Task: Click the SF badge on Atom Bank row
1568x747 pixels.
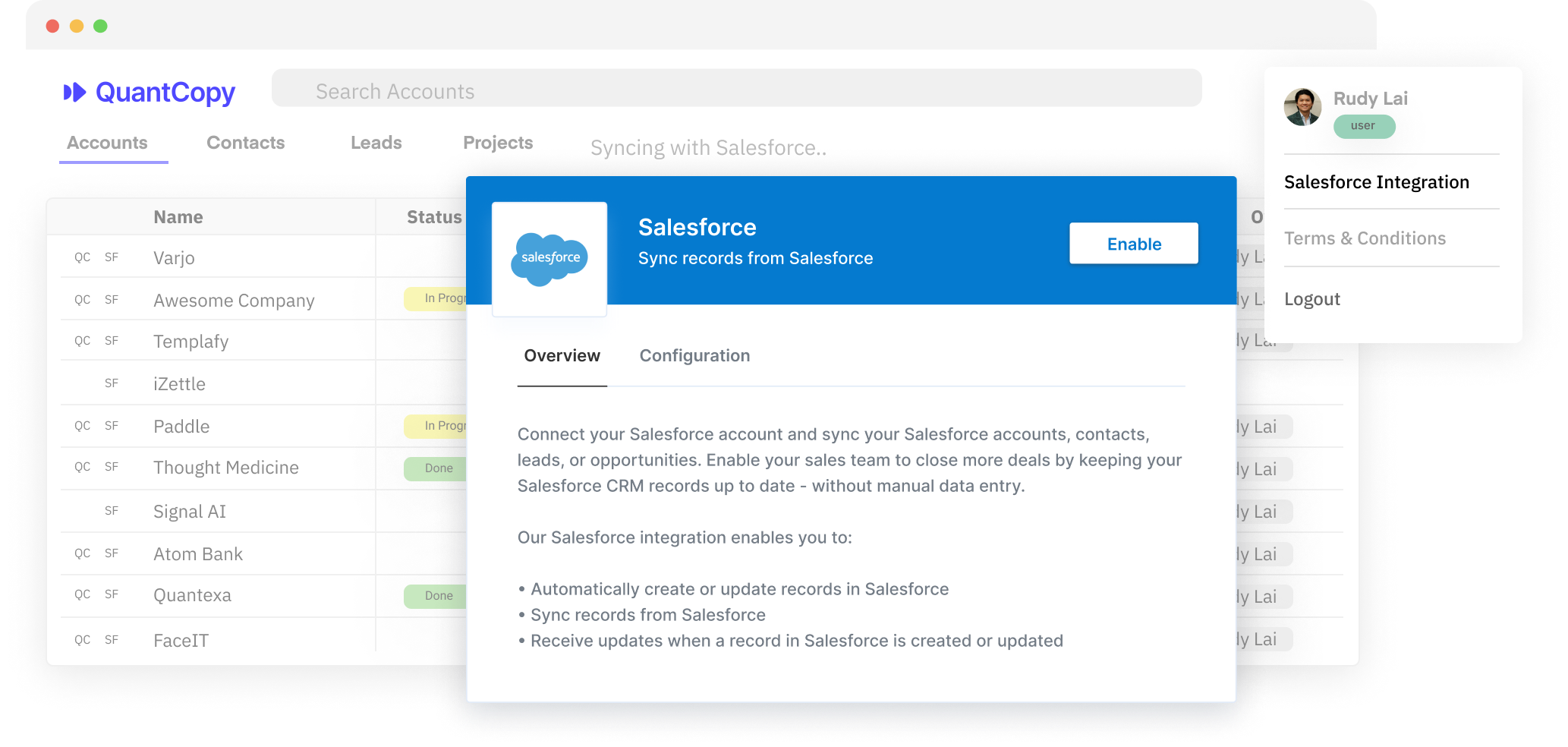Action: coord(112,553)
